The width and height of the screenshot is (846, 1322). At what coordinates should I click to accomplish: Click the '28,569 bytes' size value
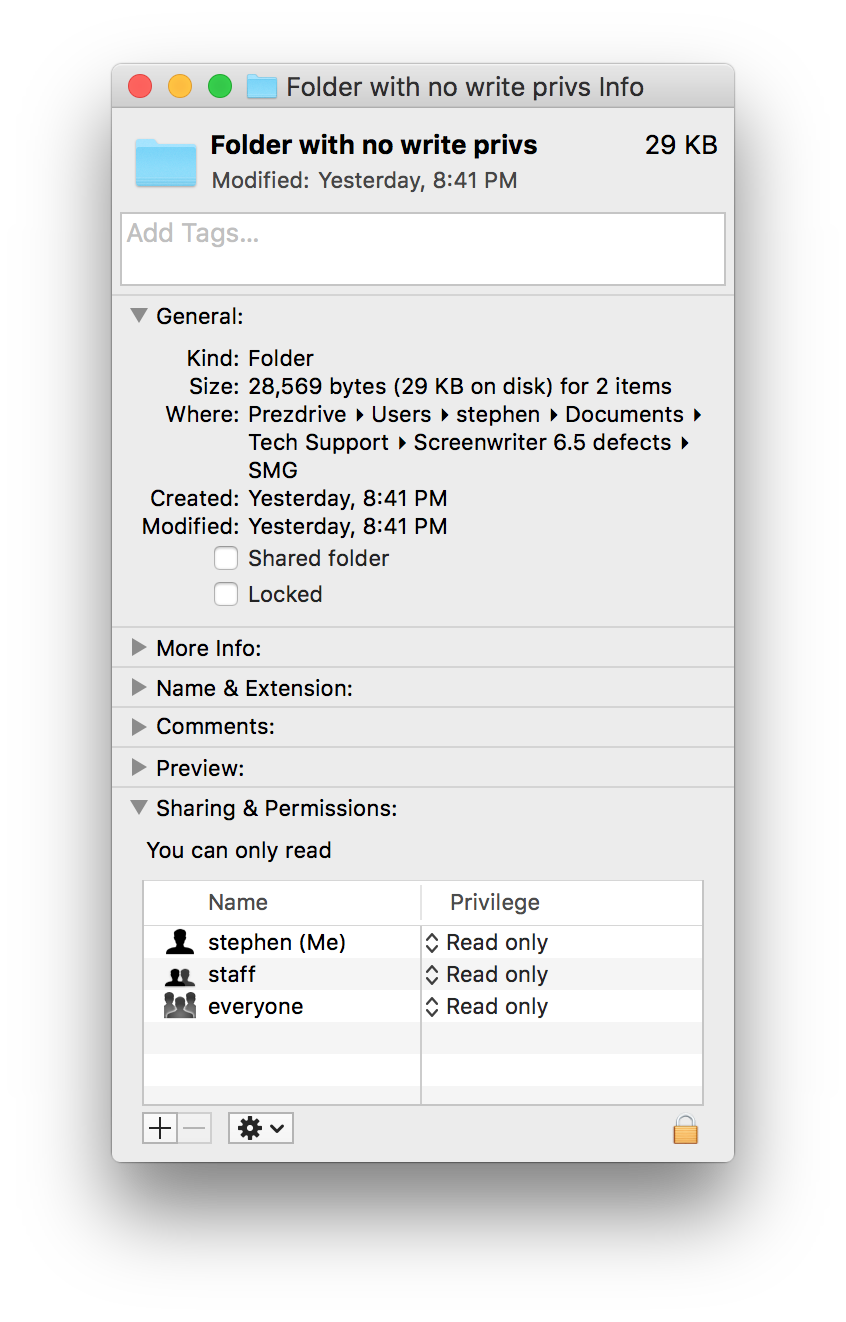[318, 387]
